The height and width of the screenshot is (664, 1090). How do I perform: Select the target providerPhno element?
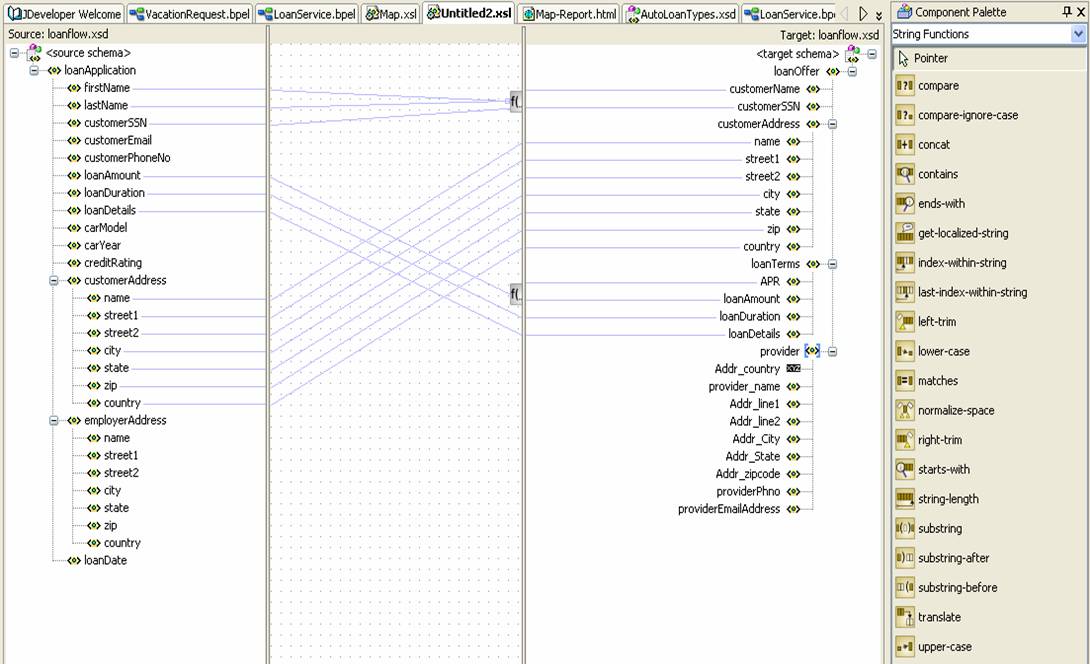pyautogui.click(x=748, y=492)
